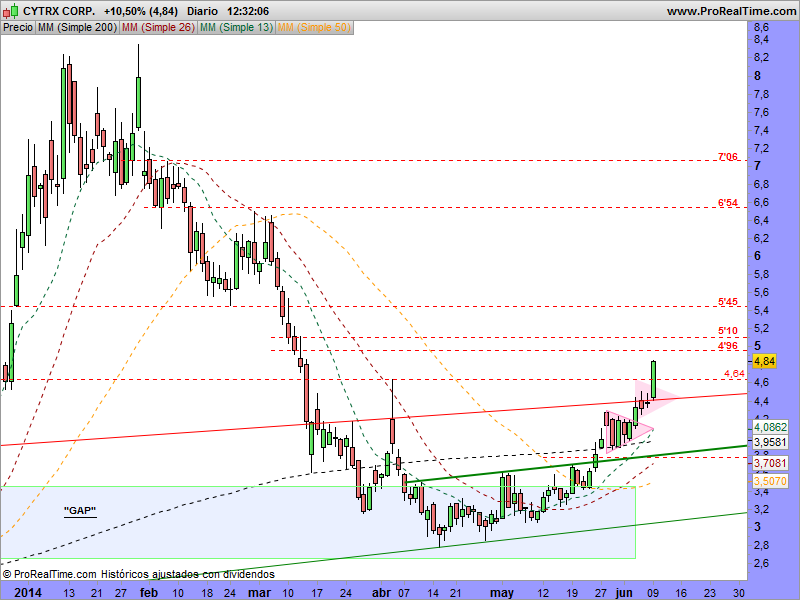Click the may month marker on time axis
The image size is (800, 600).
(502, 592)
